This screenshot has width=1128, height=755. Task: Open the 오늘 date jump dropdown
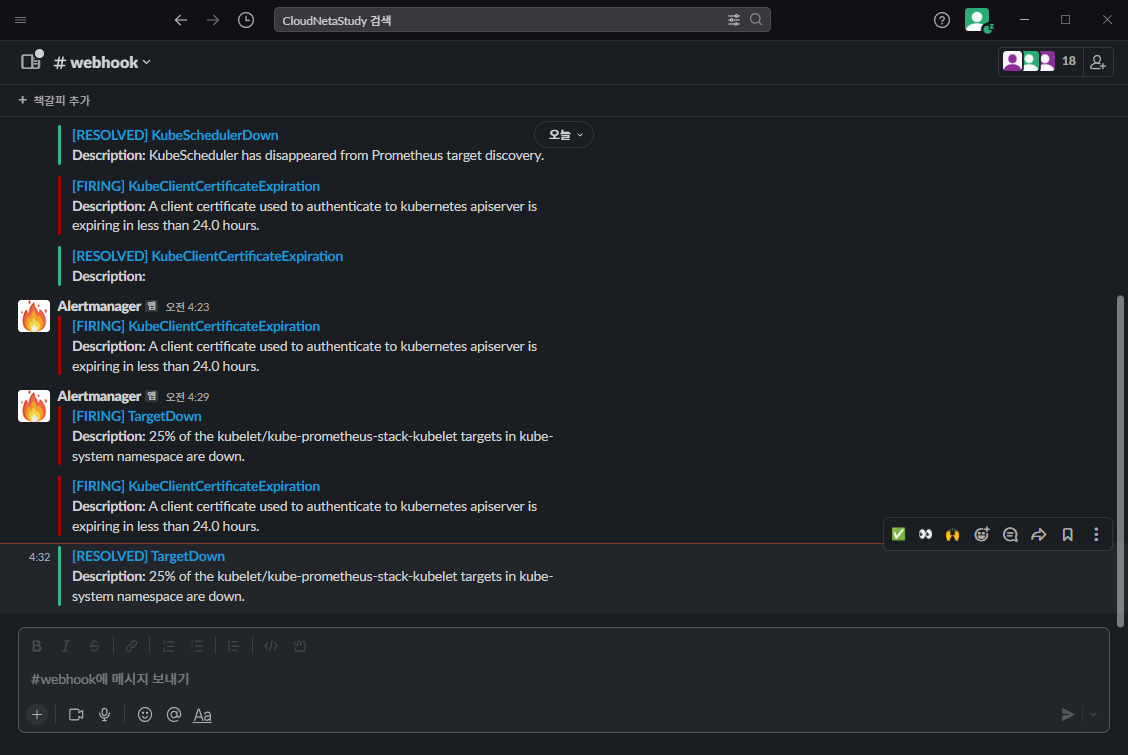click(x=564, y=134)
